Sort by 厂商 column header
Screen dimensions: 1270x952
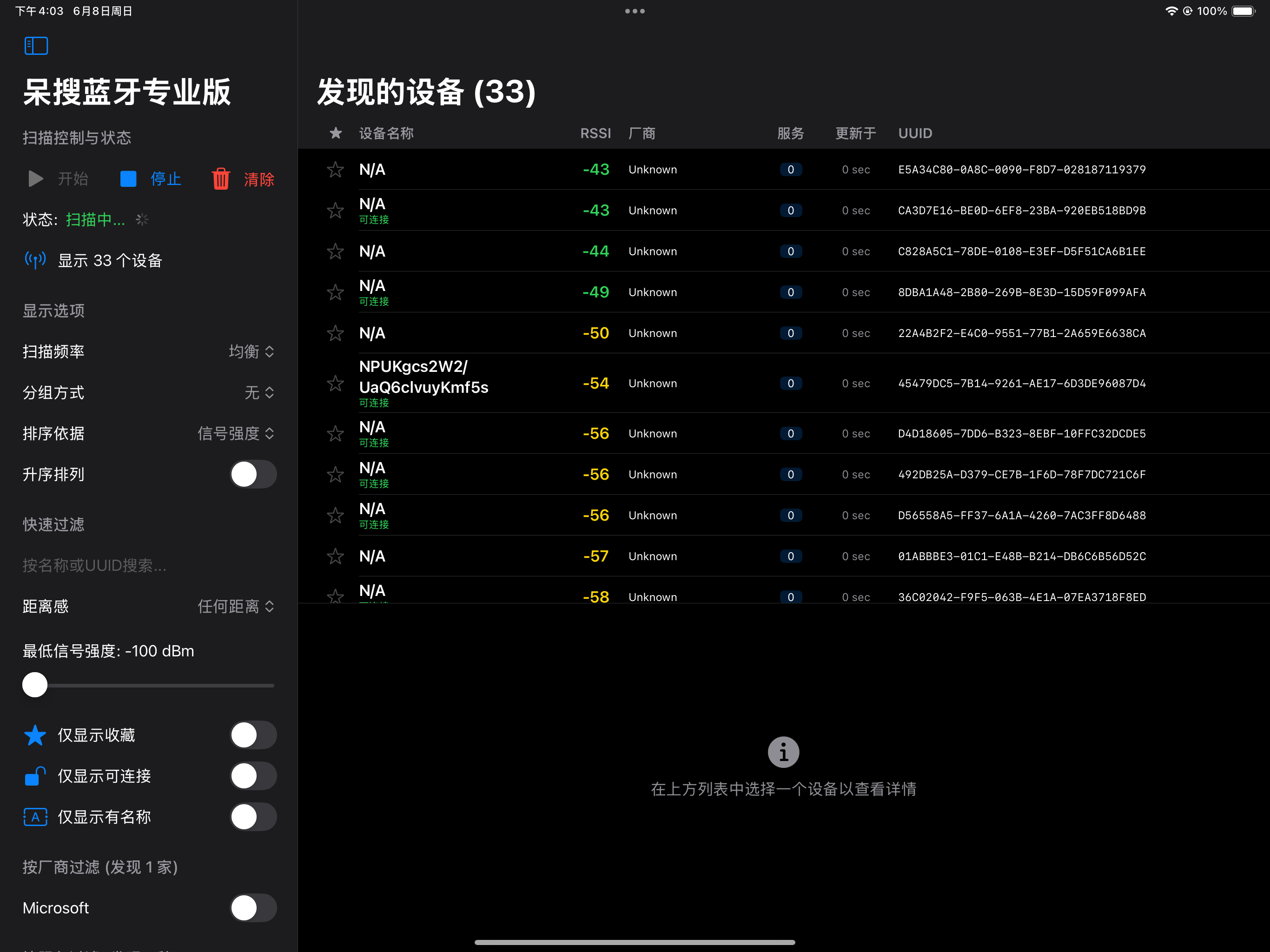[x=642, y=133]
